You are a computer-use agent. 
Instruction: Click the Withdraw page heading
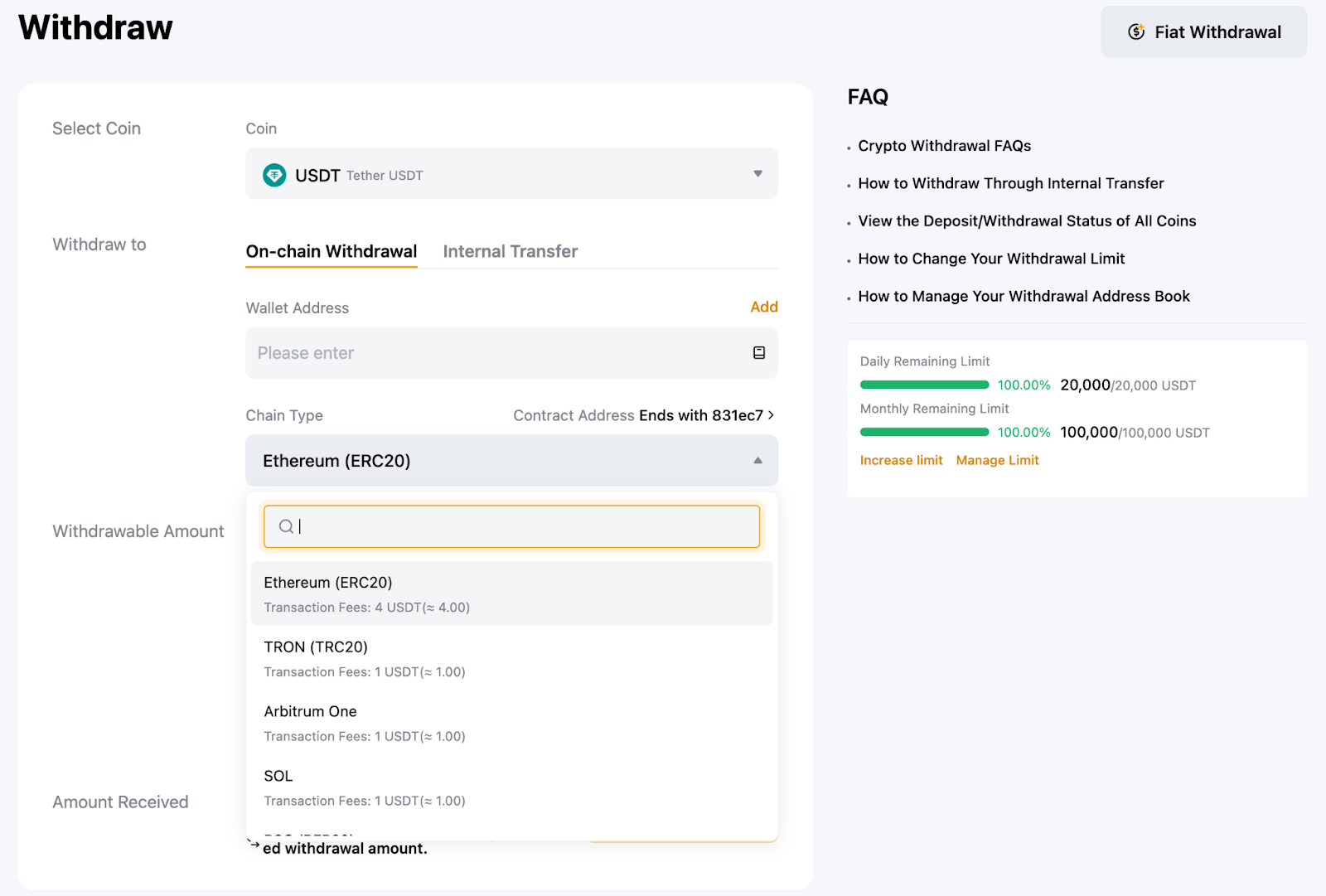[95, 27]
